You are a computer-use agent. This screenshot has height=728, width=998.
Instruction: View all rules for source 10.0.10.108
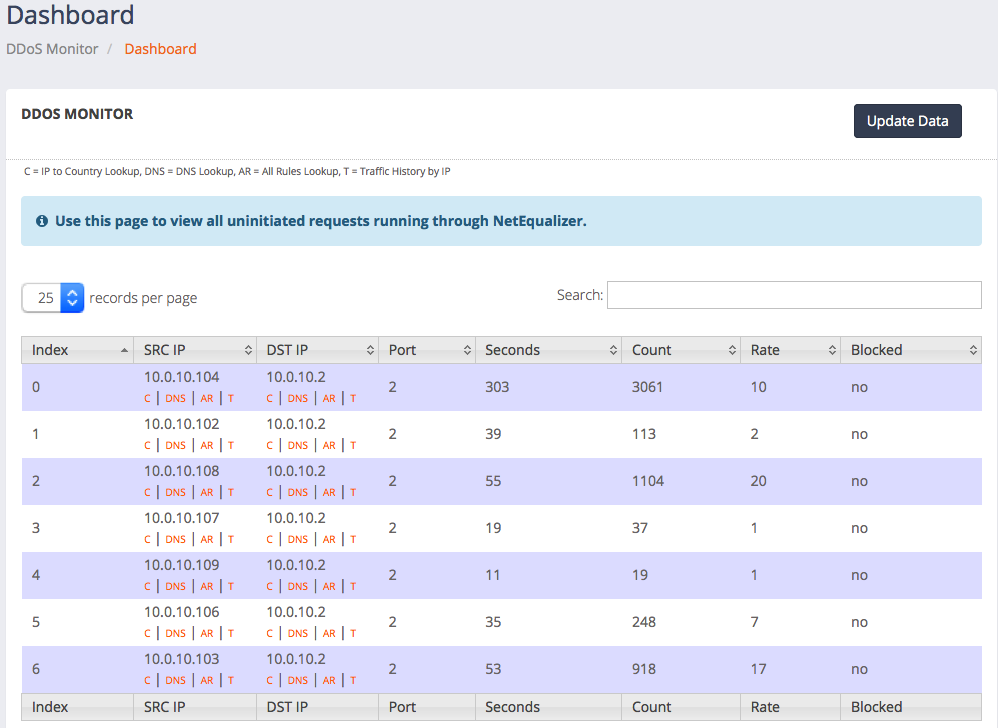pos(207,492)
